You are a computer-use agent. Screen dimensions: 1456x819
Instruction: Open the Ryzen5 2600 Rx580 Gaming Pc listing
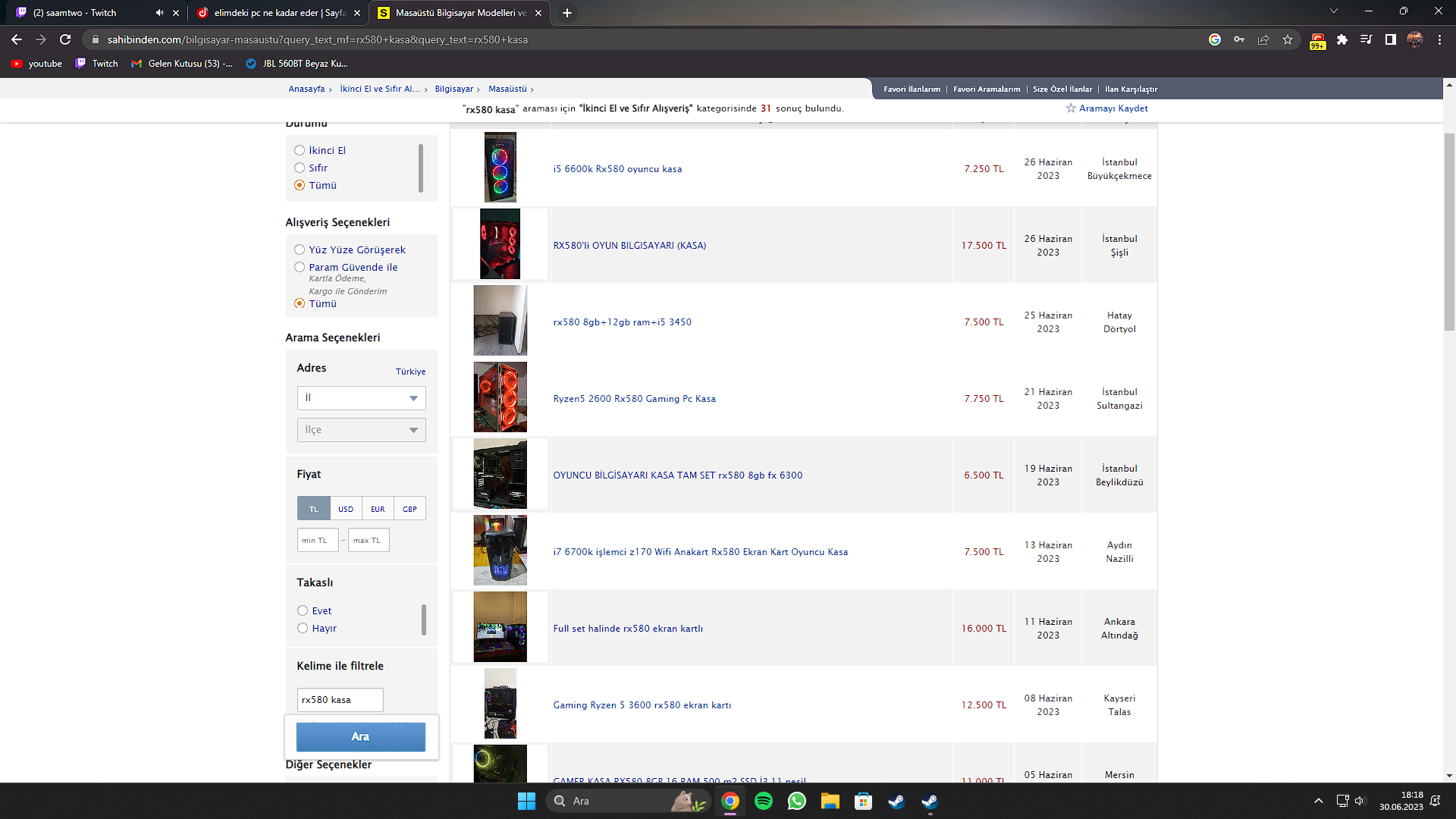(x=634, y=399)
